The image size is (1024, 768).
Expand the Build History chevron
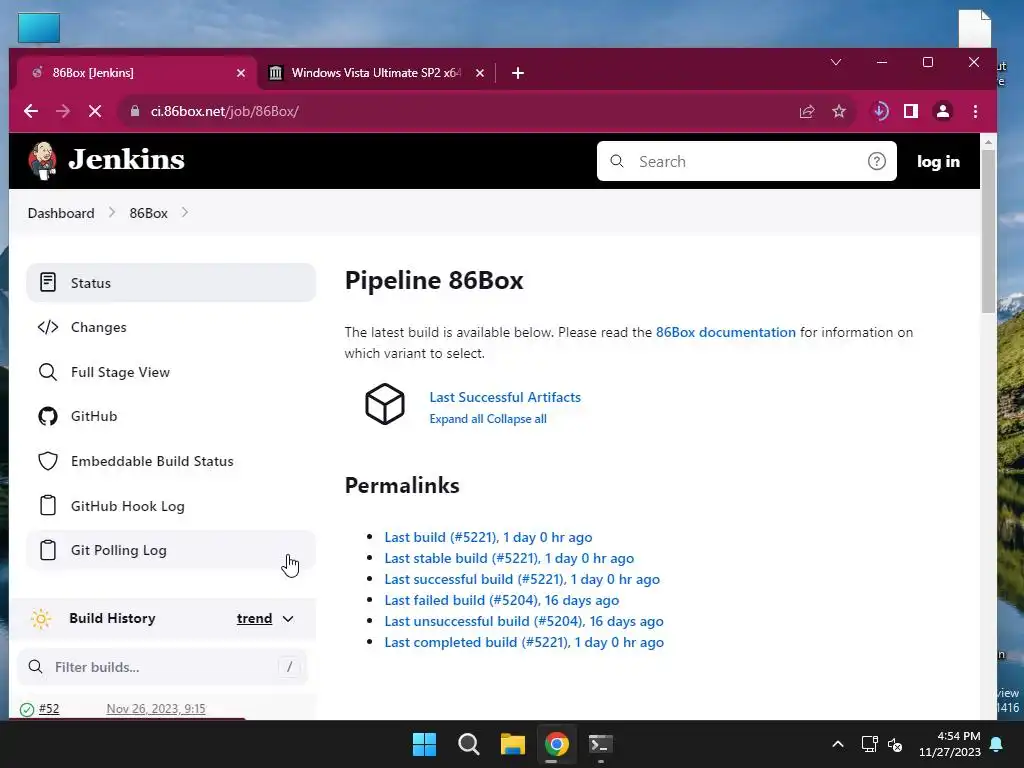(x=288, y=619)
